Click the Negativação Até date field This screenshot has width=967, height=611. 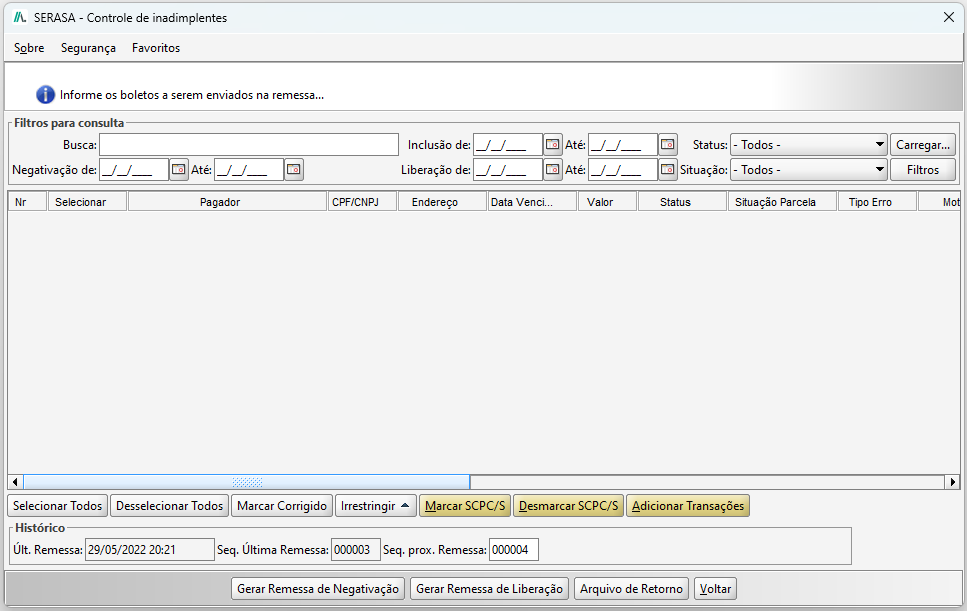(x=249, y=170)
